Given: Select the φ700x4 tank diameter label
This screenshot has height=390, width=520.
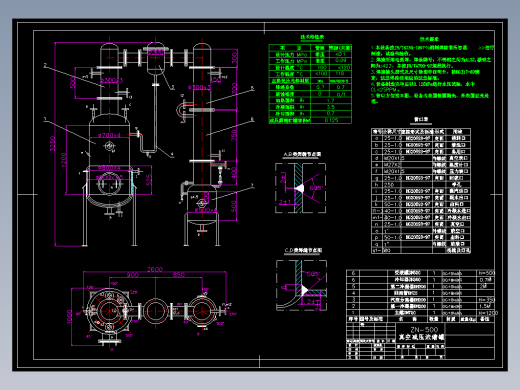Looking at the screenshot, I should click(109, 135).
